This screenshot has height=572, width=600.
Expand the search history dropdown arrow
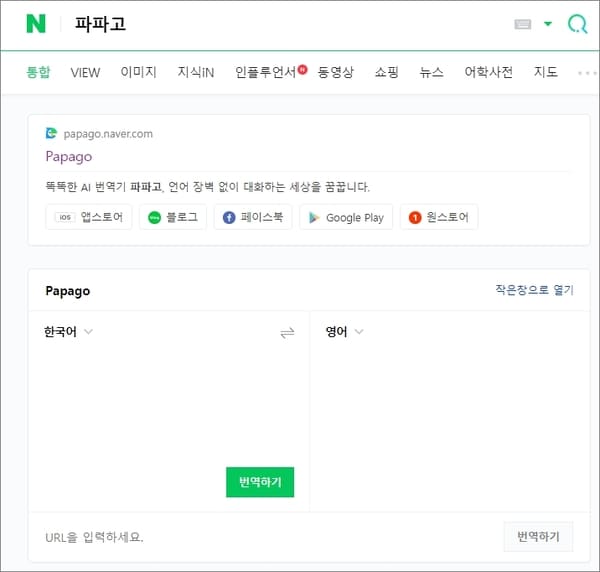pos(548,24)
